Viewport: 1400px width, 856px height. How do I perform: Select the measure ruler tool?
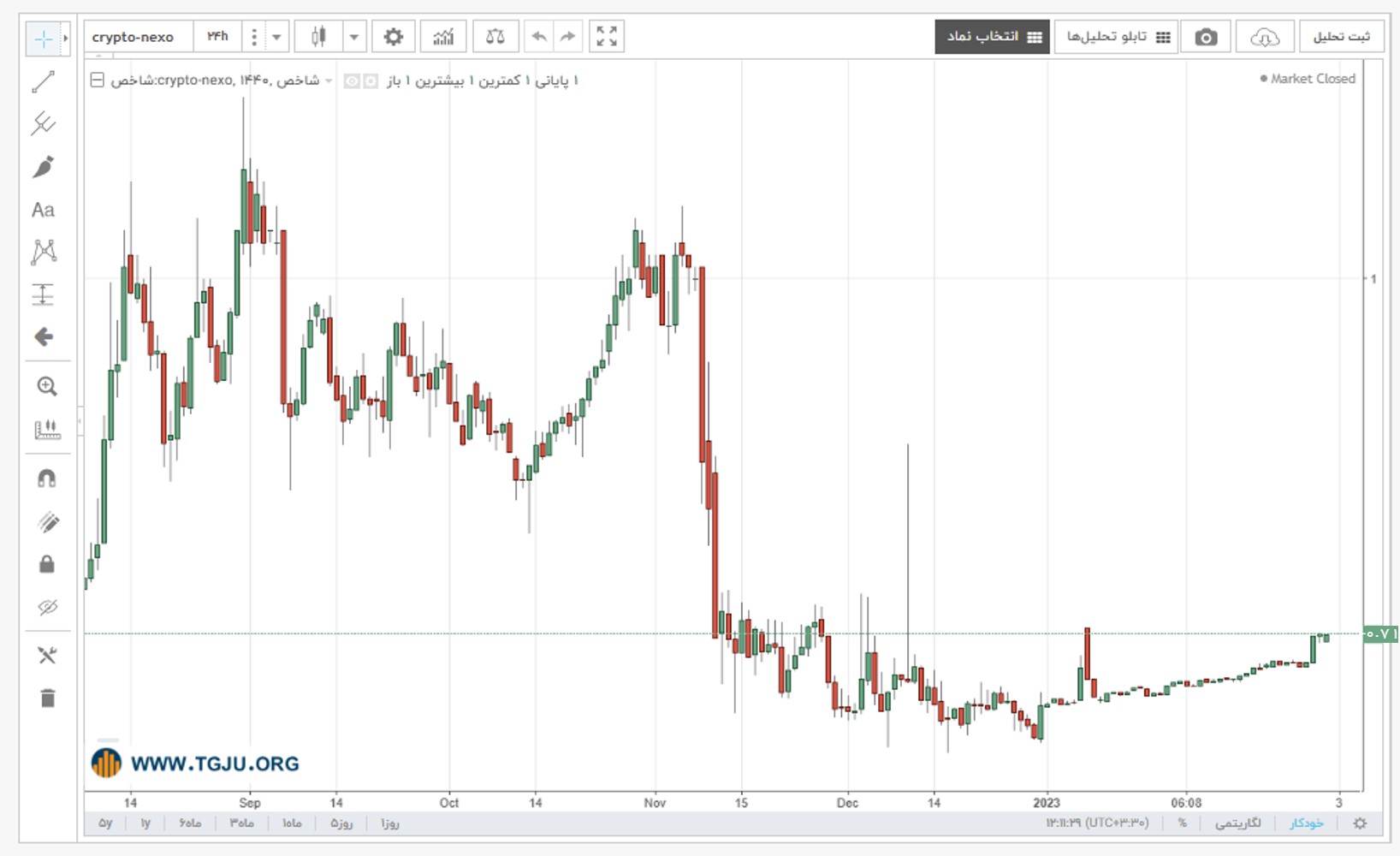point(47,429)
